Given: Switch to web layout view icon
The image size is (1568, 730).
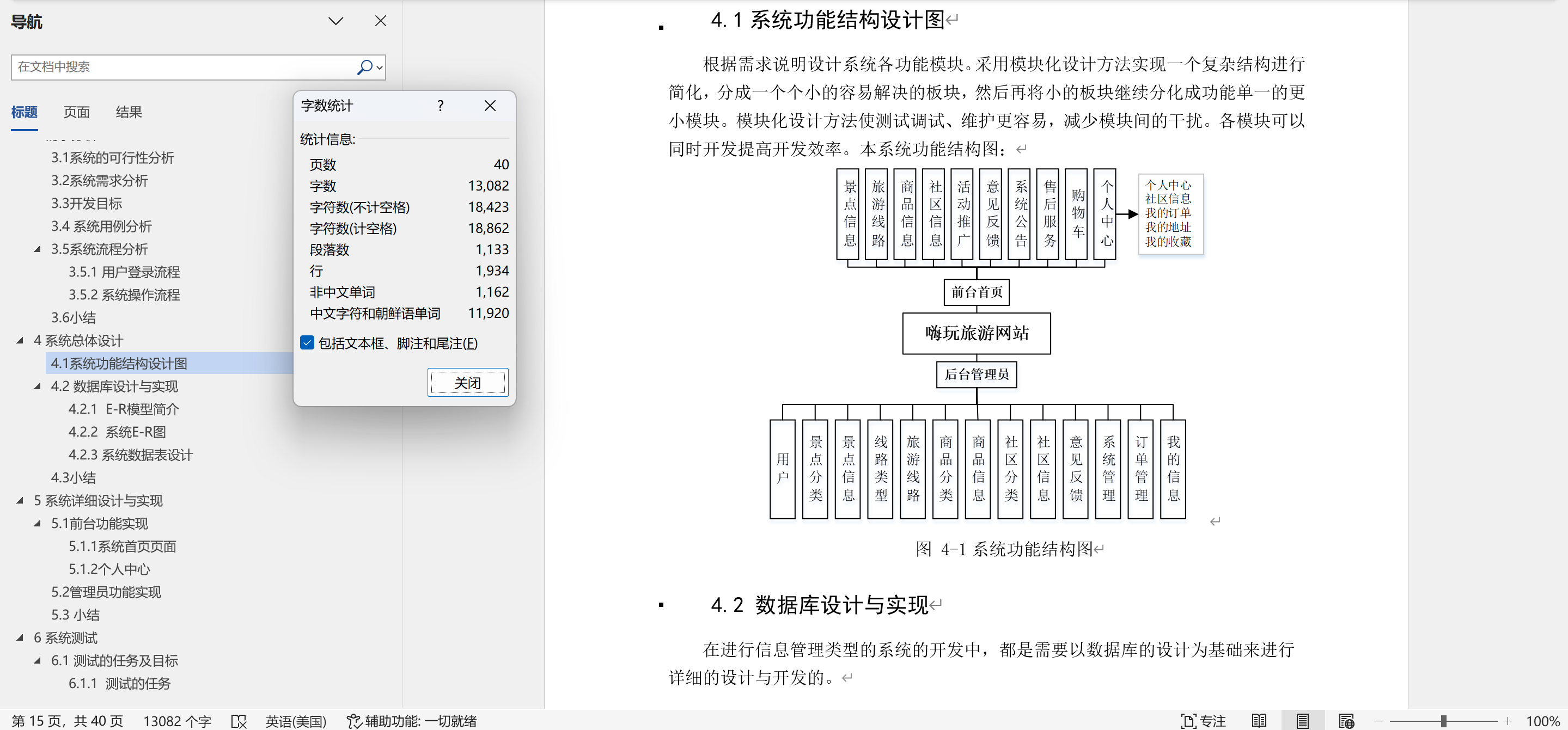Looking at the screenshot, I should pyautogui.click(x=1346, y=721).
